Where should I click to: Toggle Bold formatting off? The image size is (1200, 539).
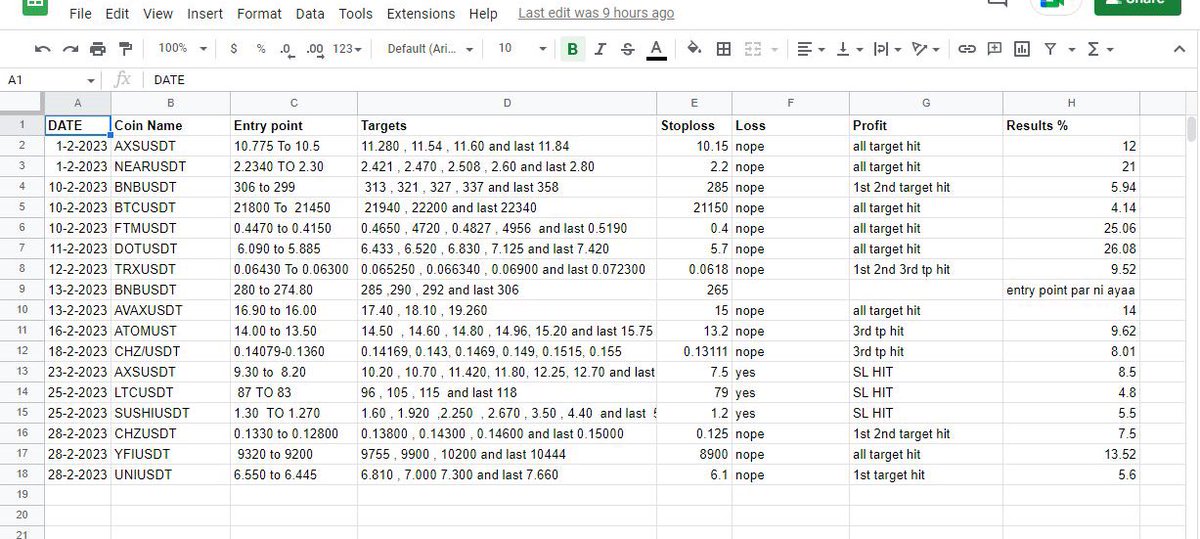click(x=572, y=48)
